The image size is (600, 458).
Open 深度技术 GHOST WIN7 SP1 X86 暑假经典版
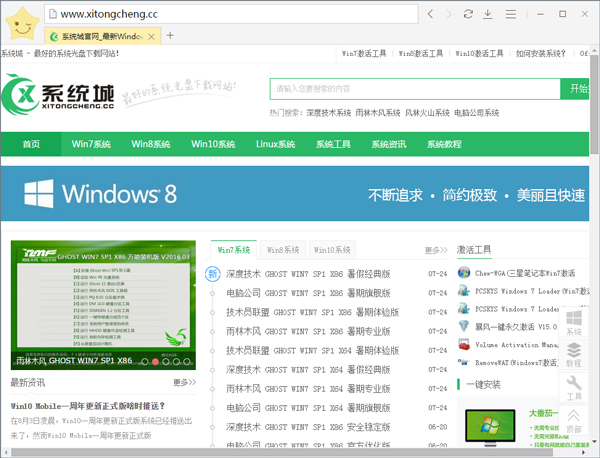coord(308,274)
